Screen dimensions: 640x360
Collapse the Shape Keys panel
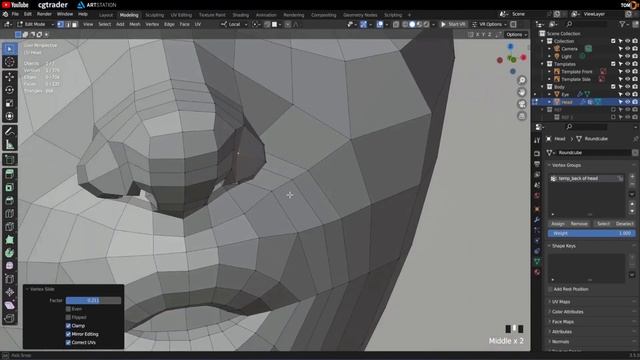[564, 246]
